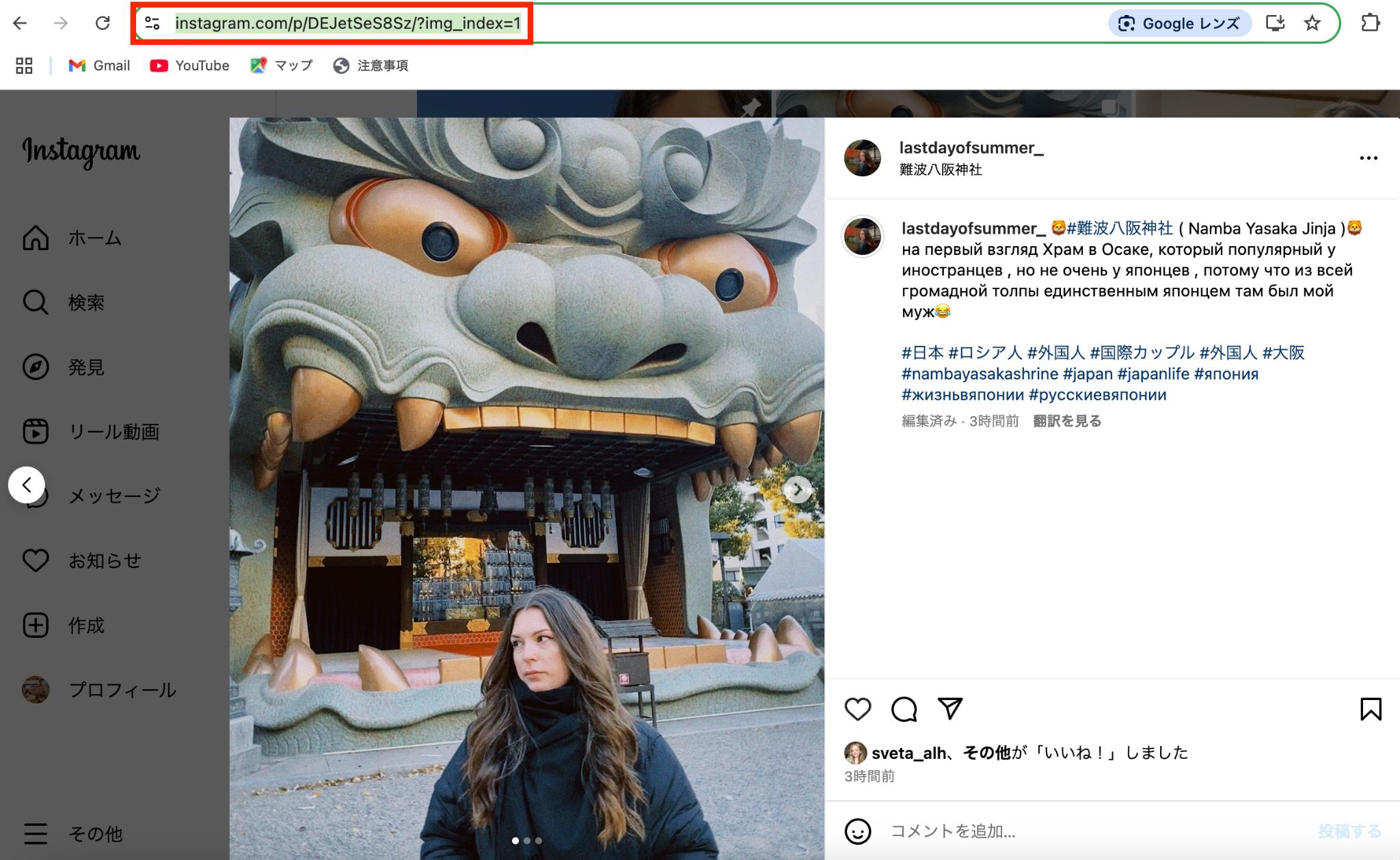Open the #大阪 hashtag

coord(1284,353)
